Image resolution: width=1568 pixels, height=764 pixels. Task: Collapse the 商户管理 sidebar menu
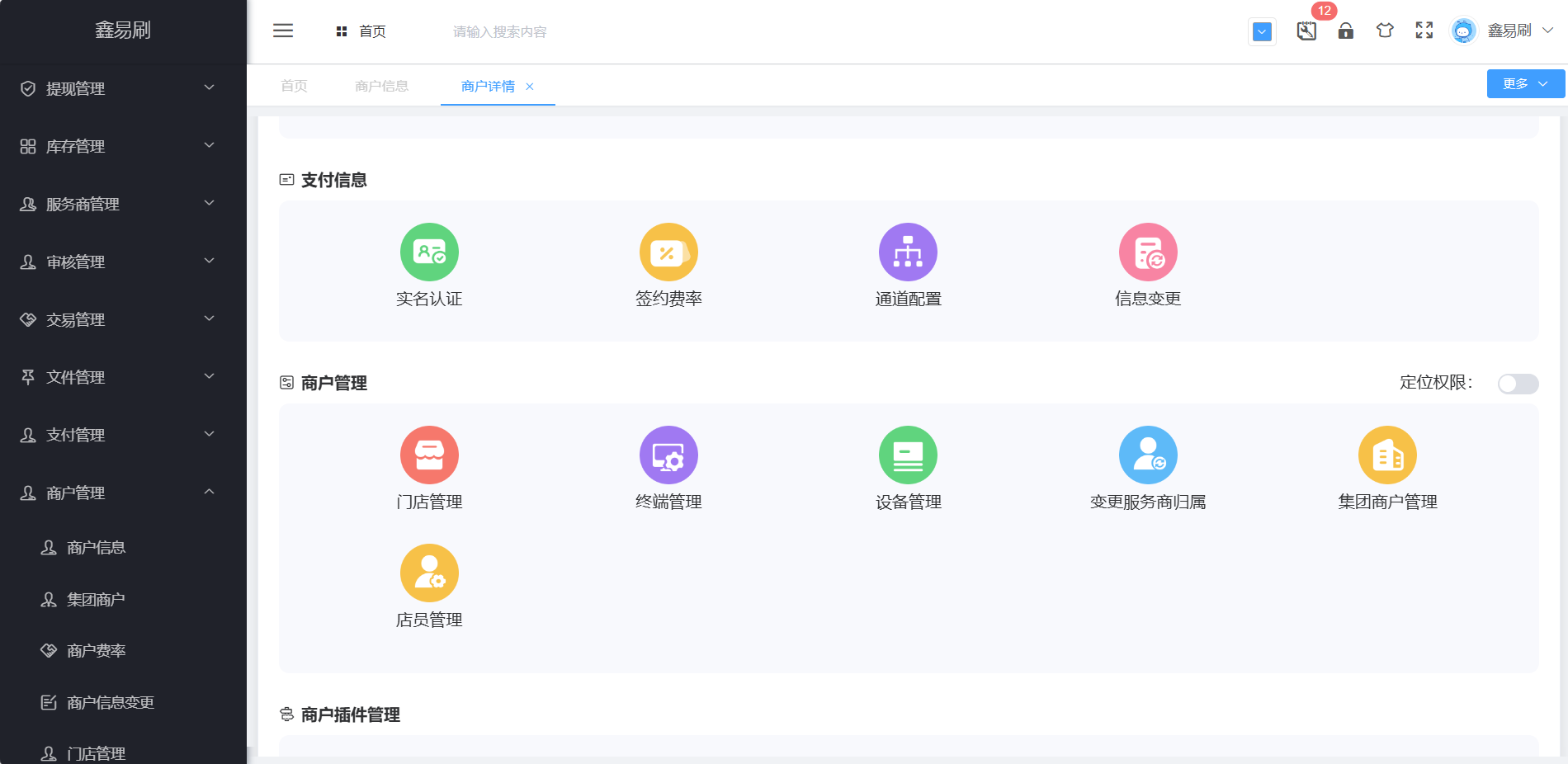pos(123,493)
